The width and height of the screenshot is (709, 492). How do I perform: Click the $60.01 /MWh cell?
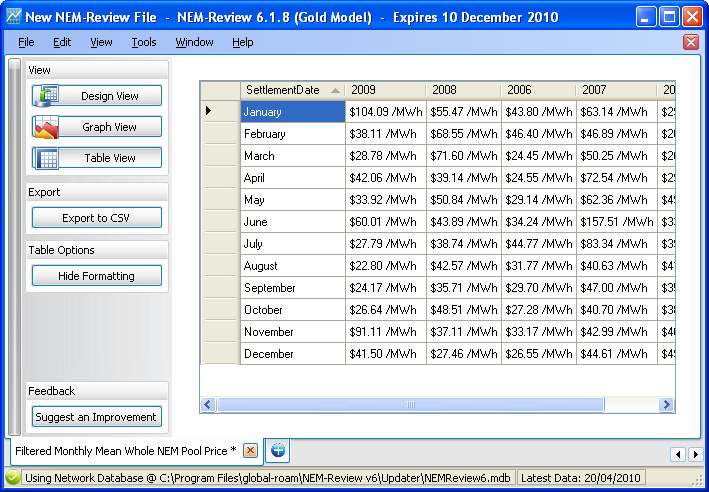point(386,222)
